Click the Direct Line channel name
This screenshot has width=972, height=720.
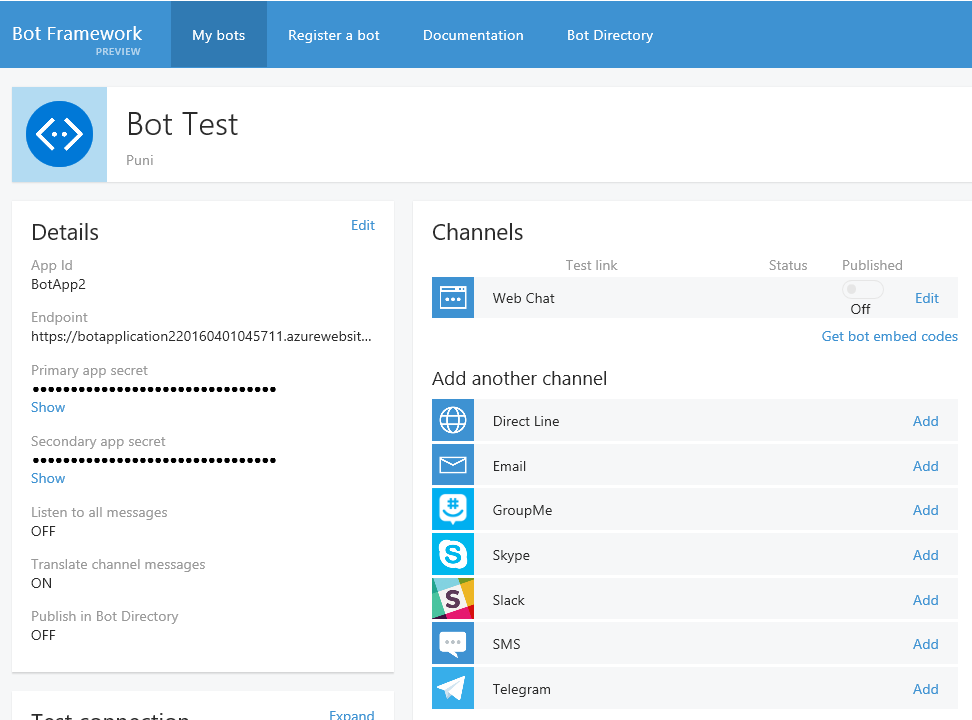526,421
